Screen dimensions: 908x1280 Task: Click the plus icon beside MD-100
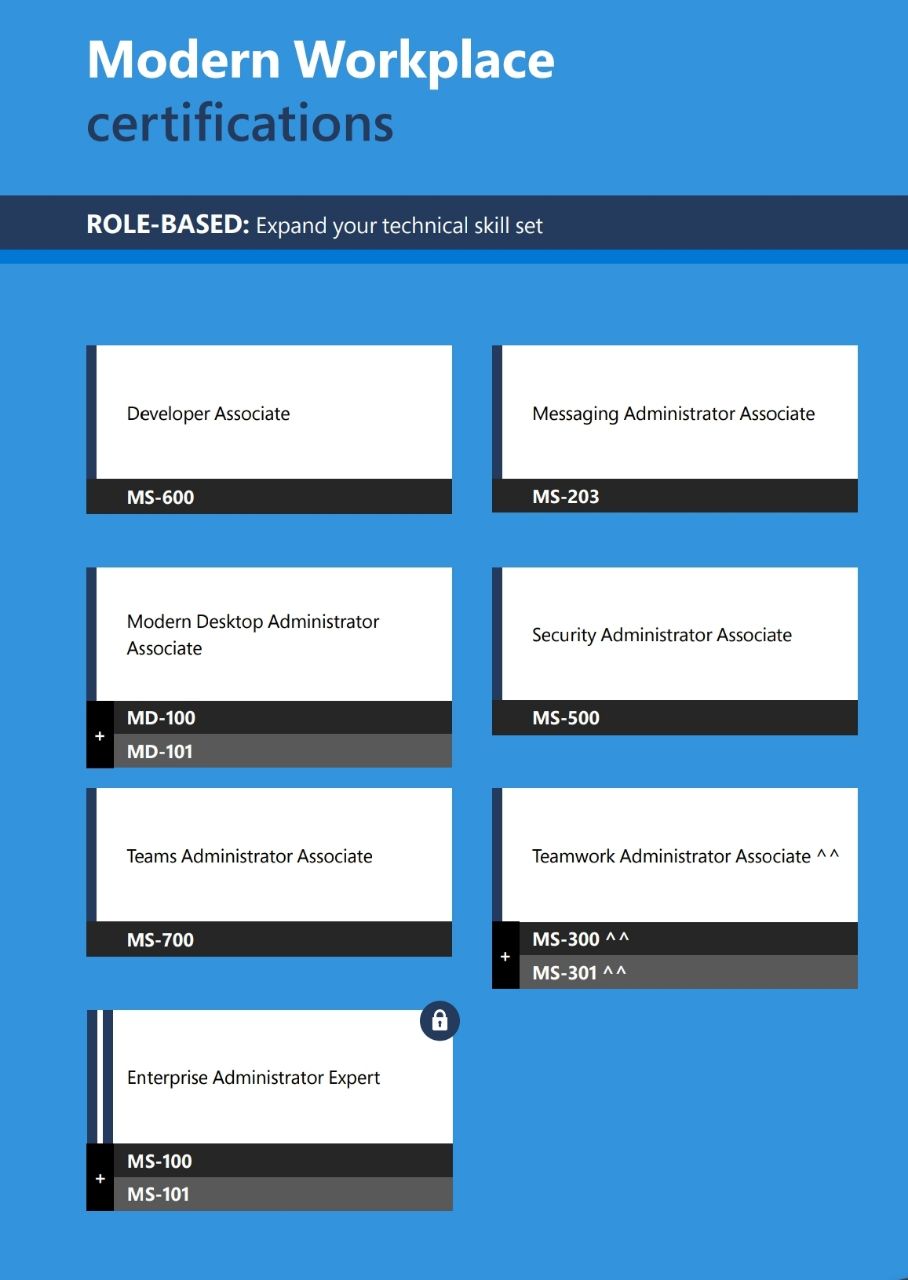point(100,735)
